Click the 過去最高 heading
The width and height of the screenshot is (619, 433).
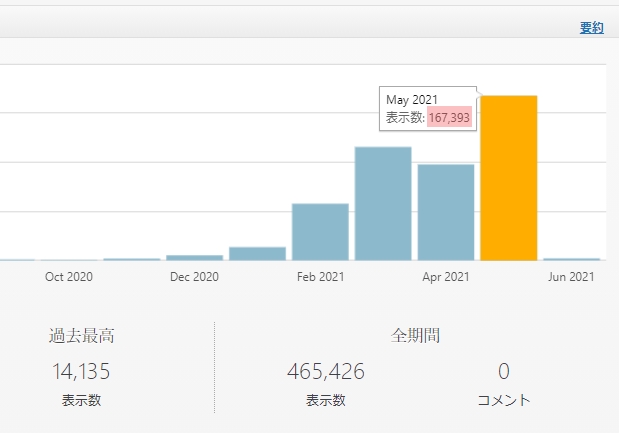(81, 336)
